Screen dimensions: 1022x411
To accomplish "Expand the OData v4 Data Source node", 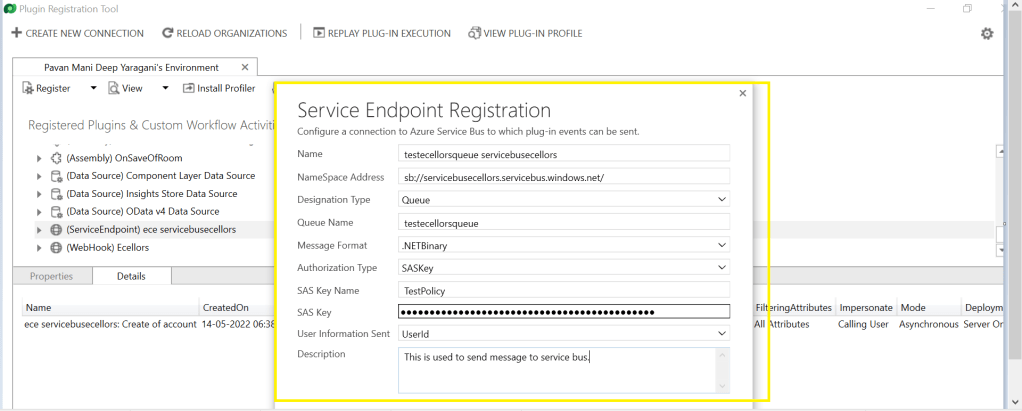I will tap(39, 212).
